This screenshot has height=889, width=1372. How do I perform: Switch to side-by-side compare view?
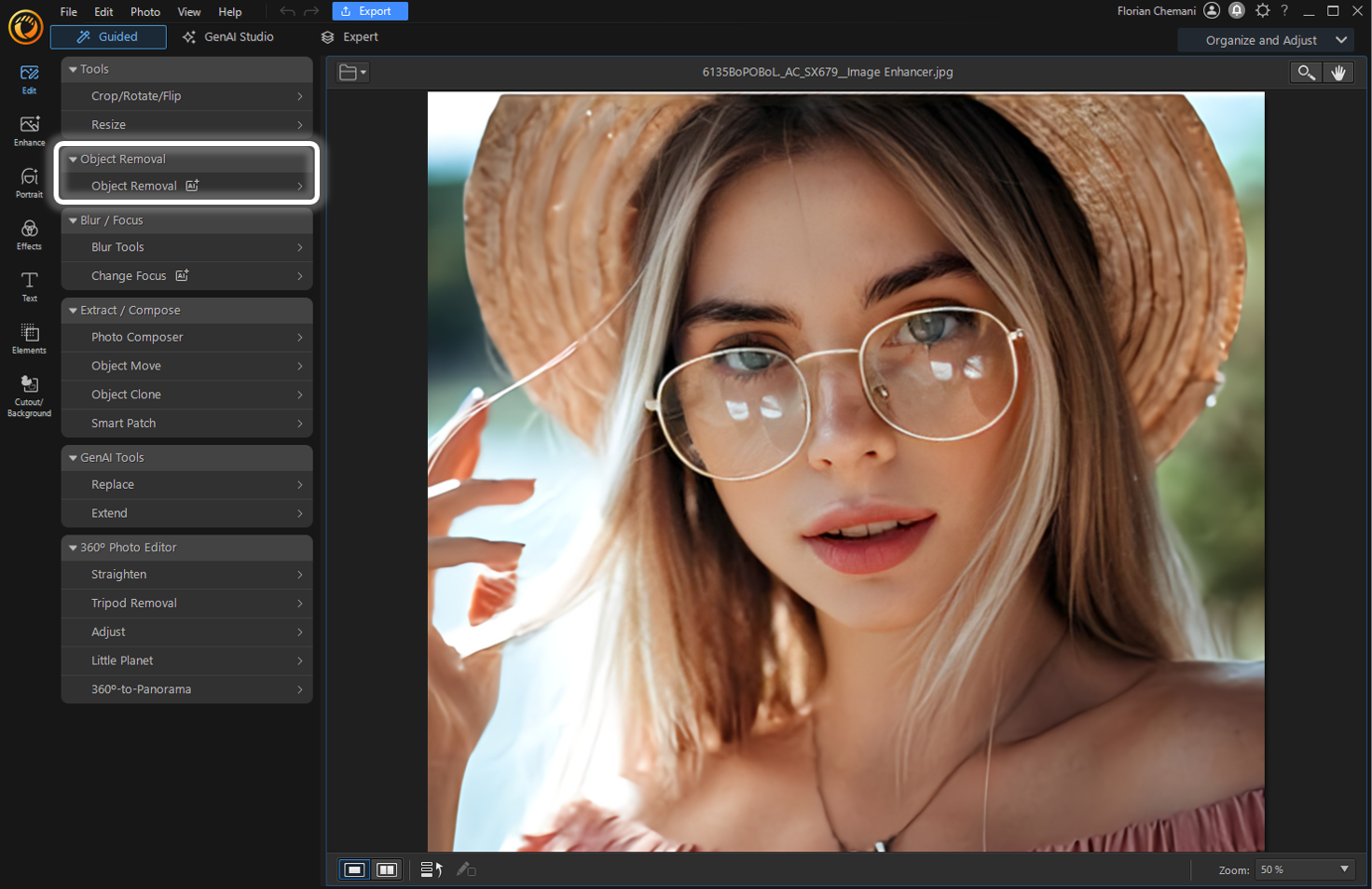386,869
